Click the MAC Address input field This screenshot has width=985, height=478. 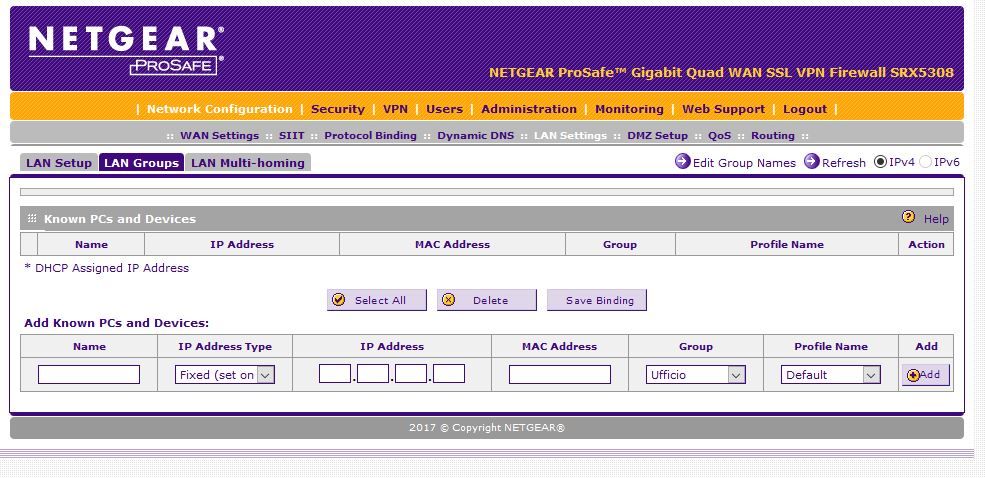pyautogui.click(x=560, y=374)
